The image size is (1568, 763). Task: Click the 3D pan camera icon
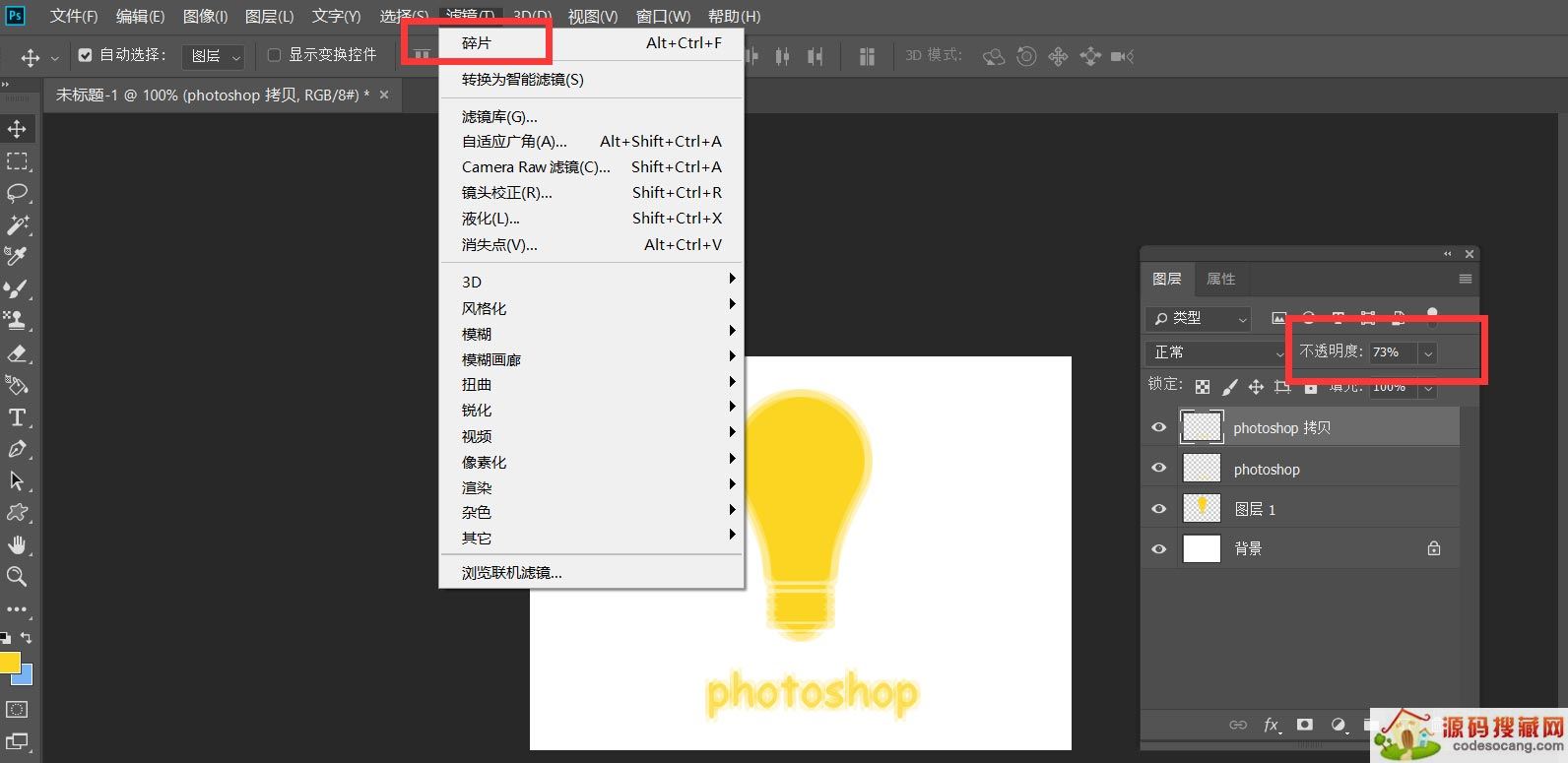(1058, 56)
